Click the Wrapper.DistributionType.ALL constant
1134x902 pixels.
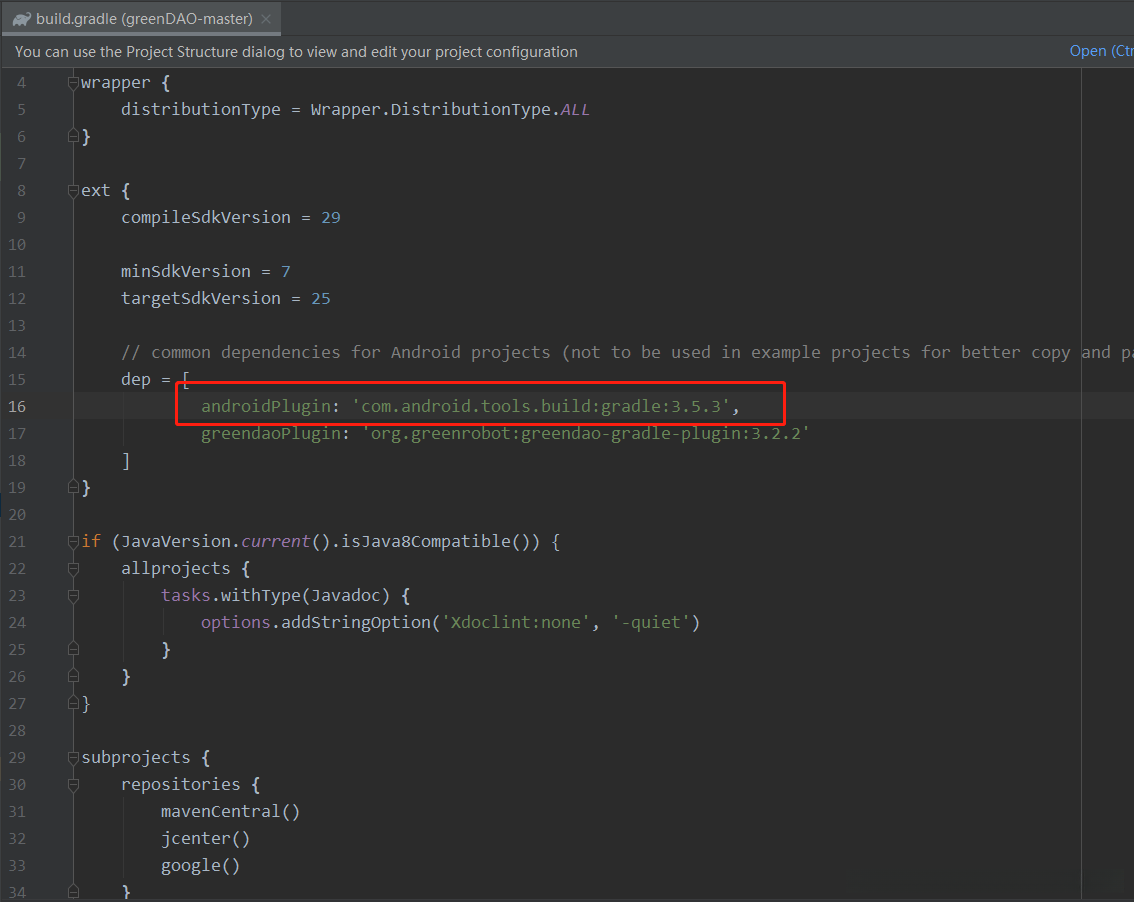point(450,110)
